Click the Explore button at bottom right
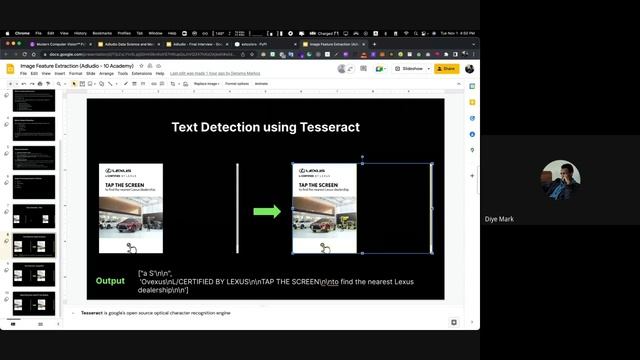 pos(454,322)
